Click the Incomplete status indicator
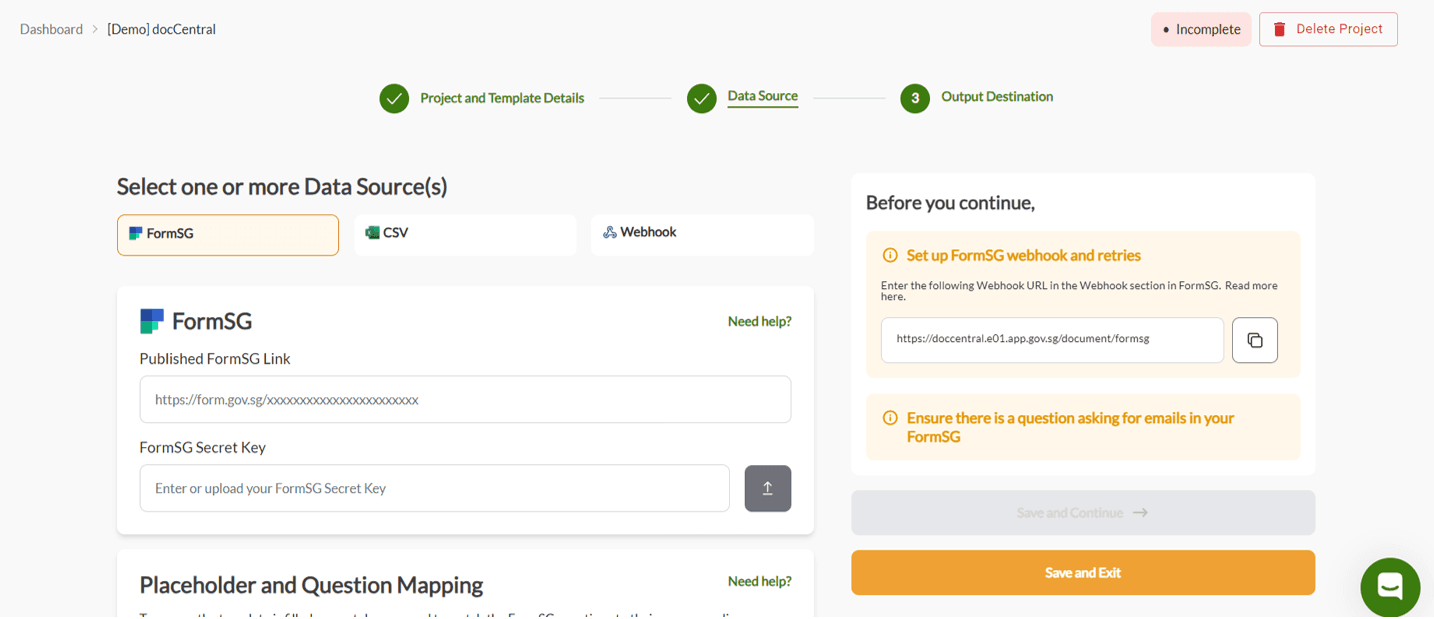 pyautogui.click(x=1201, y=29)
